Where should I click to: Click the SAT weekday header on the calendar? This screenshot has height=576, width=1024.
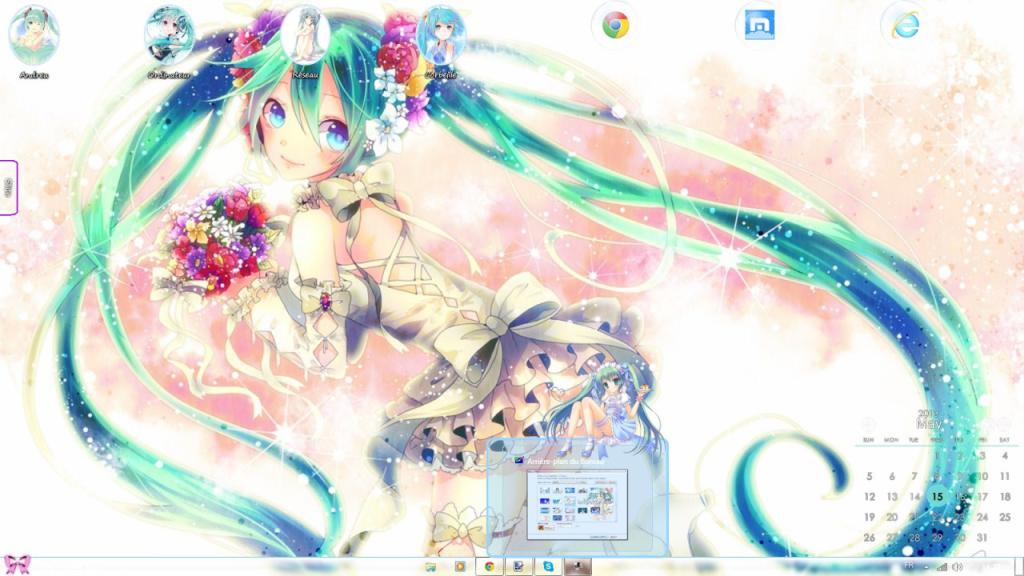point(1004,440)
